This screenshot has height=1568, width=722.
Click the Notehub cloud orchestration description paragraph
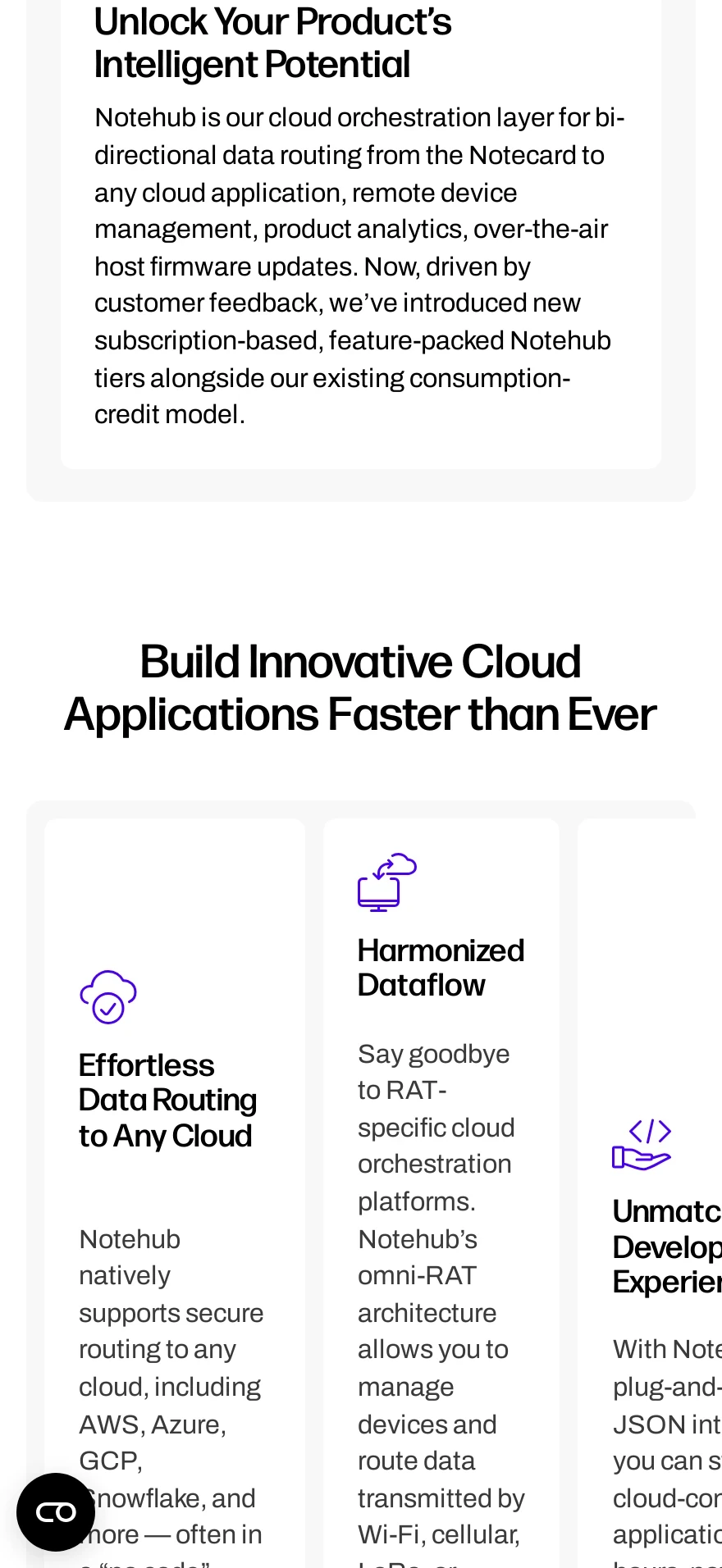click(x=360, y=266)
